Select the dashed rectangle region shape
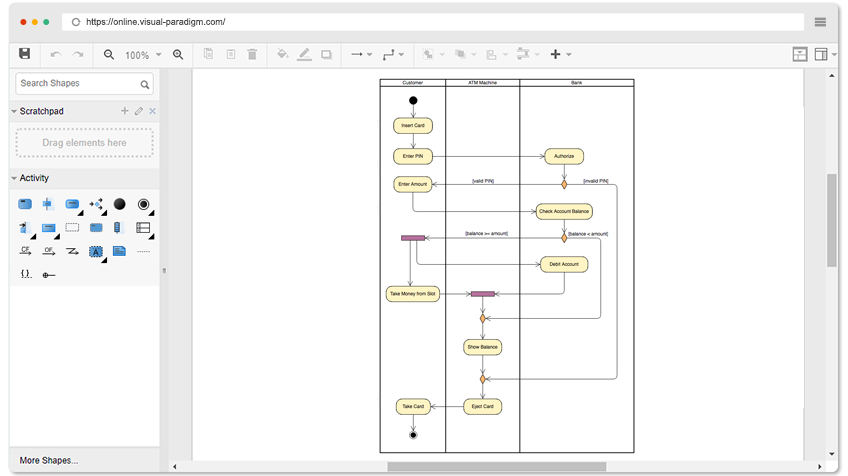 point(72,228)
